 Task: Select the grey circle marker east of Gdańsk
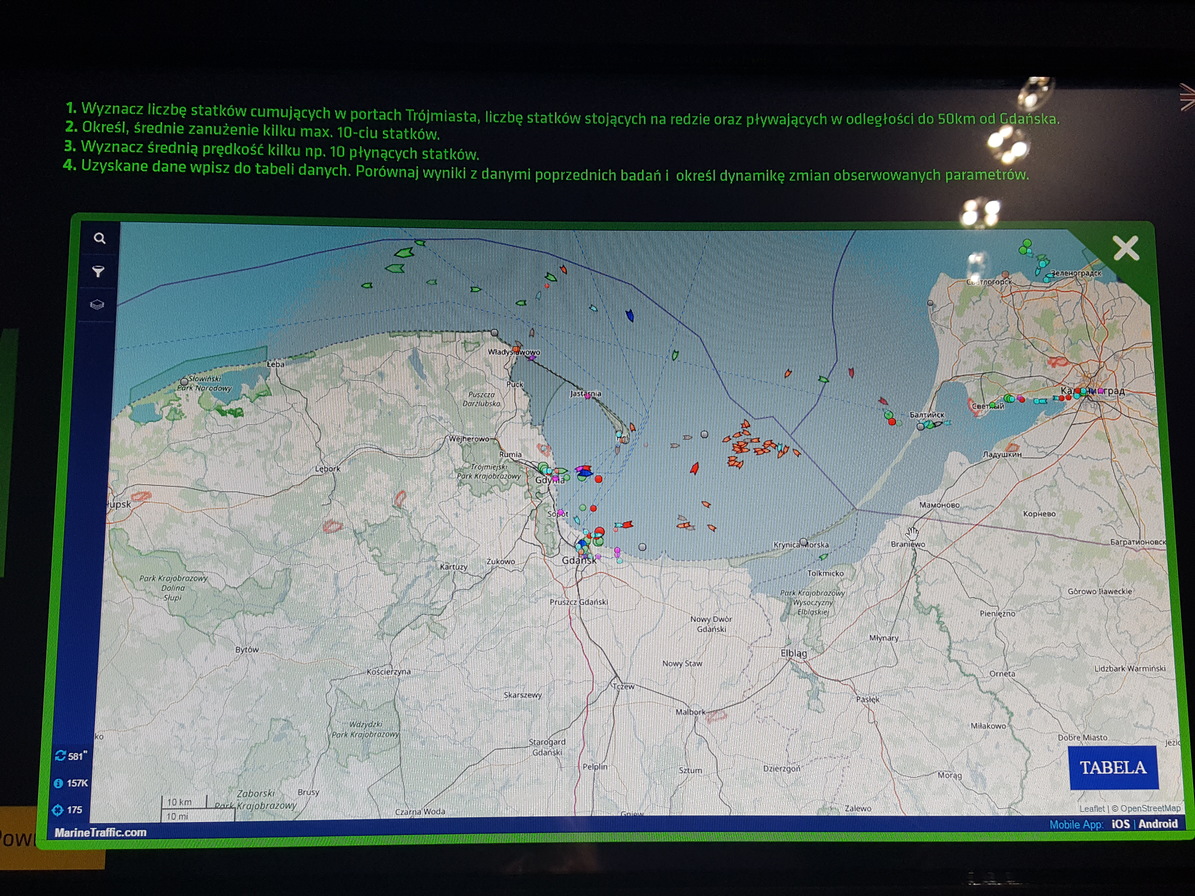point(642,547)
